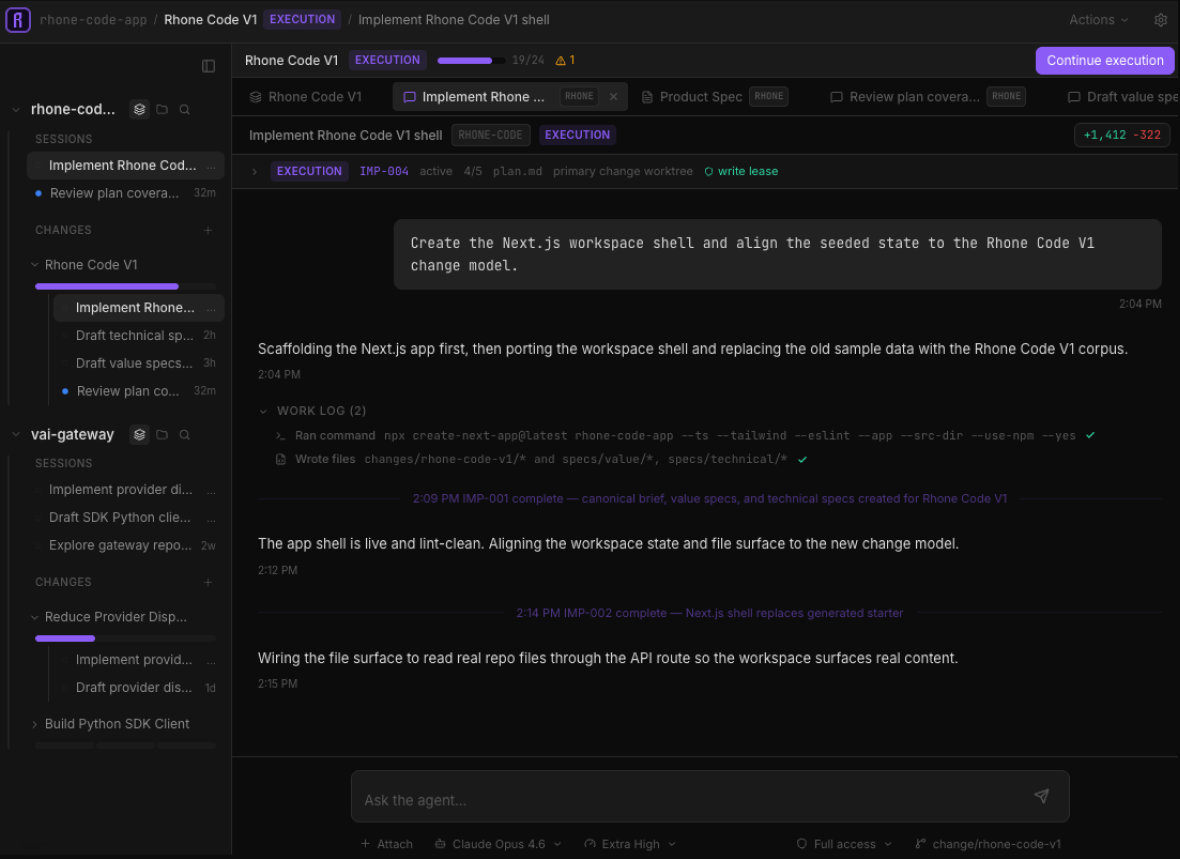Click the search icon beside vai-gateway
This screenshot has height=859, width=1180.
184,435
